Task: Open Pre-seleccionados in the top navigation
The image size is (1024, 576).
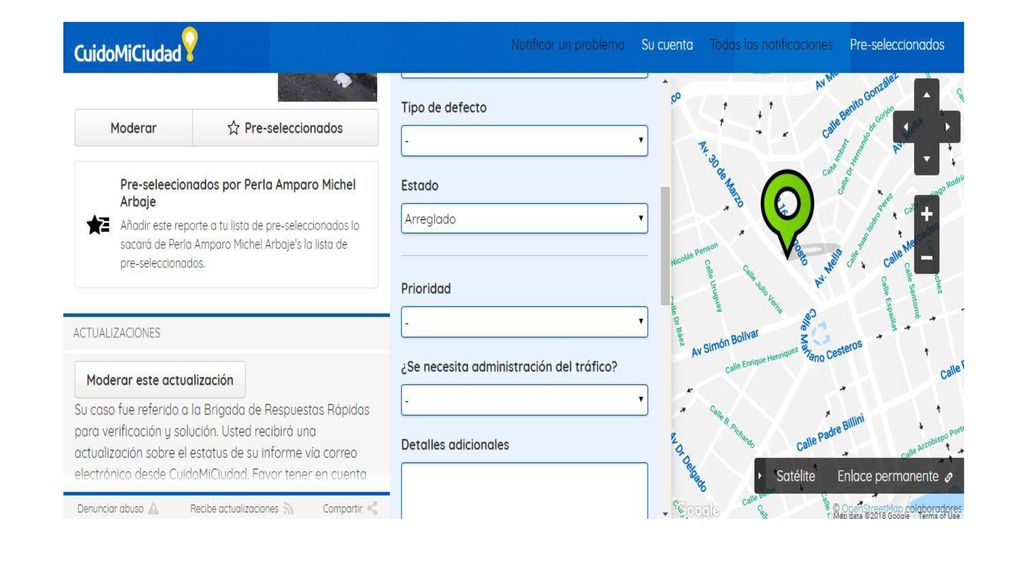Action: click(x=897, y=45)
